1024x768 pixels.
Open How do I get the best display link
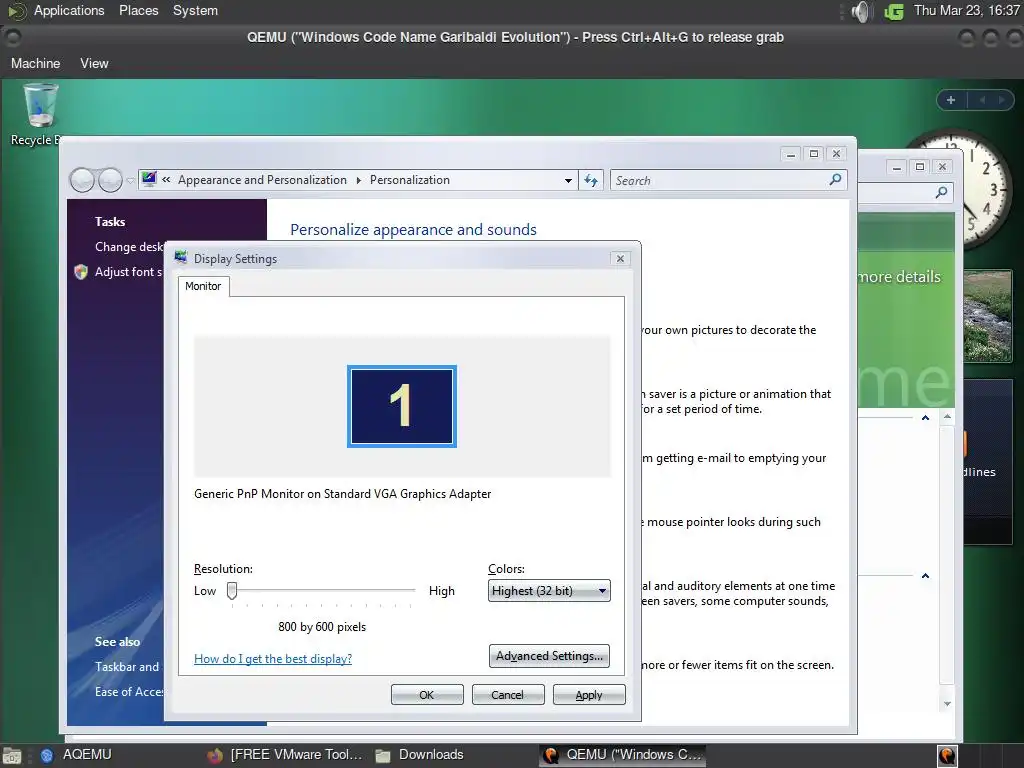(x=273, y=659)
